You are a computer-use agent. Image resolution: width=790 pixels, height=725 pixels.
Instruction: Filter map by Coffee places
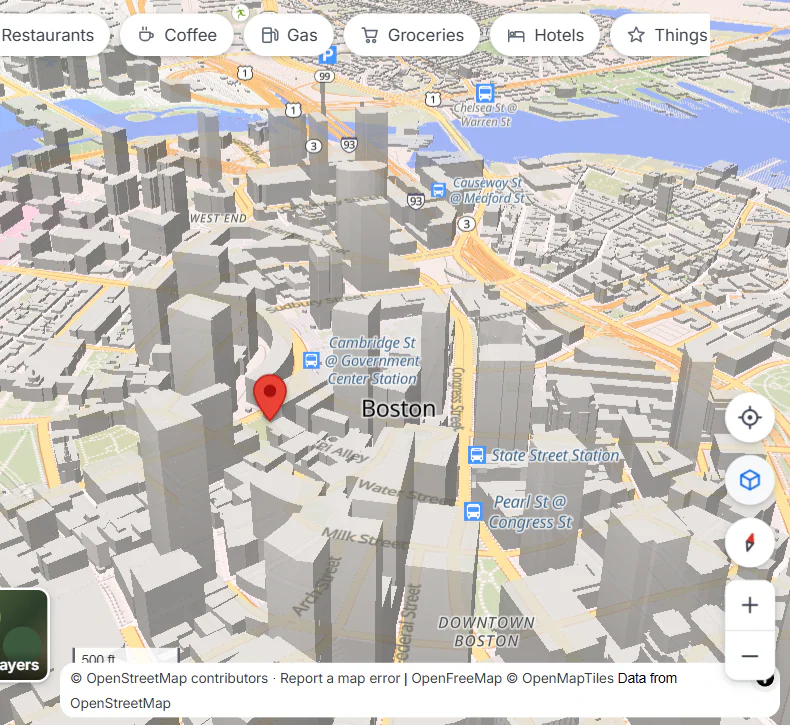point(177,35)
